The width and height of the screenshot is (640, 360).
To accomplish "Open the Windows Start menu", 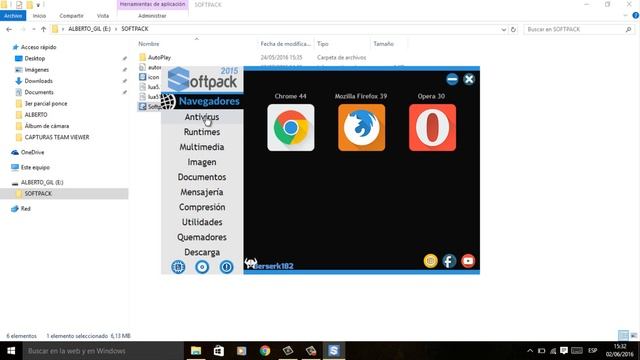I will point(11,351).
